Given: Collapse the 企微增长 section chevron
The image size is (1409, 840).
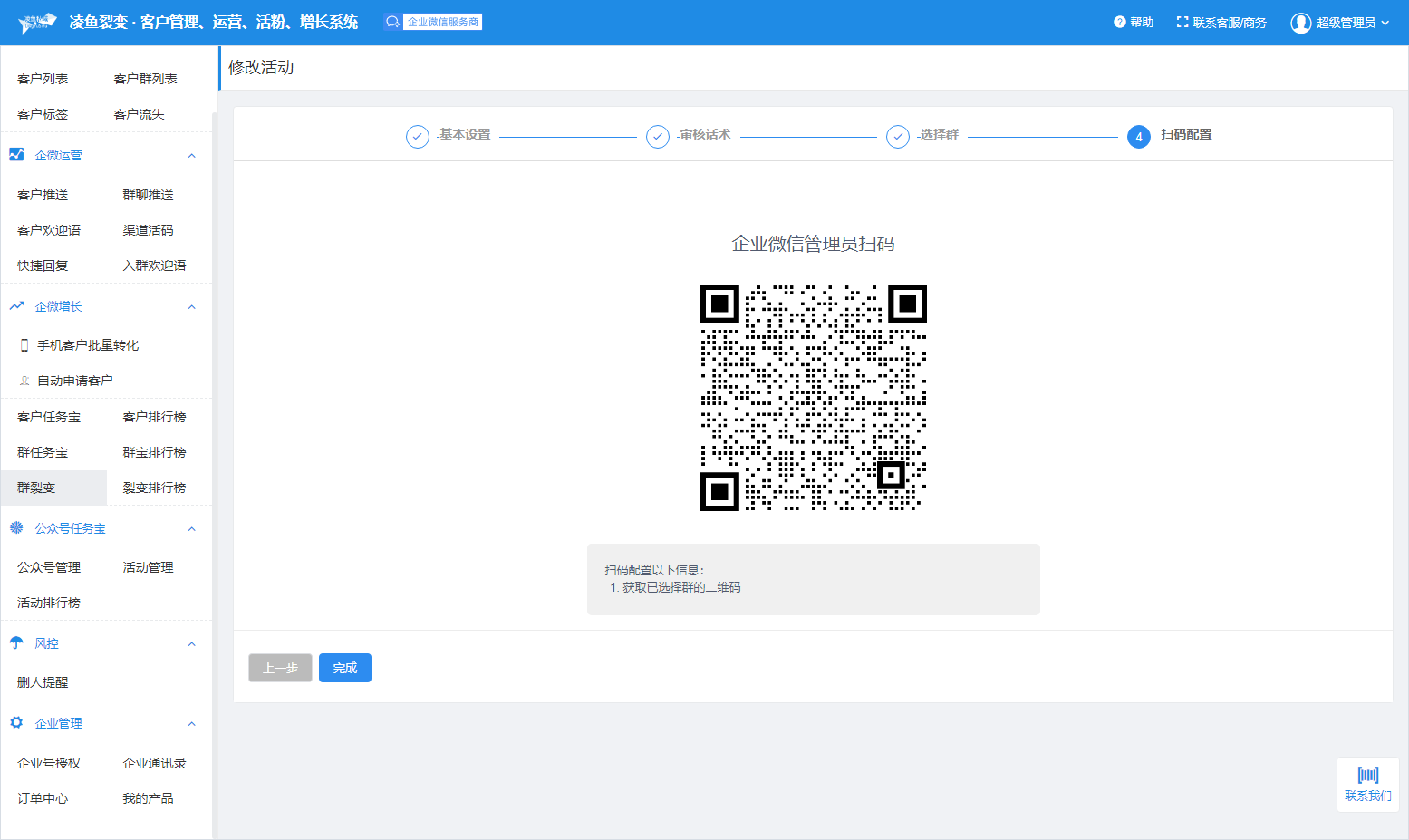Looking at the screenshot, I should tap(191, 307).
